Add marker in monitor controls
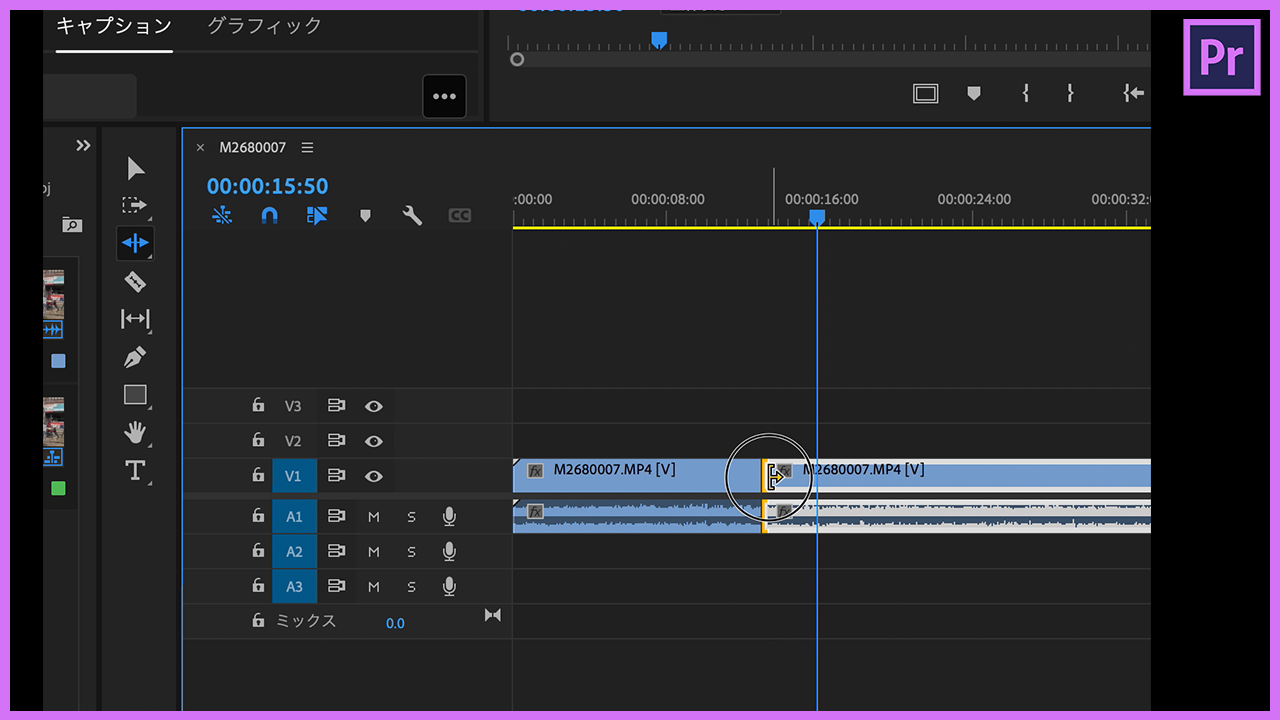Image resolution: width=1280 pixels, height=720 pixels. pos(974,93)
